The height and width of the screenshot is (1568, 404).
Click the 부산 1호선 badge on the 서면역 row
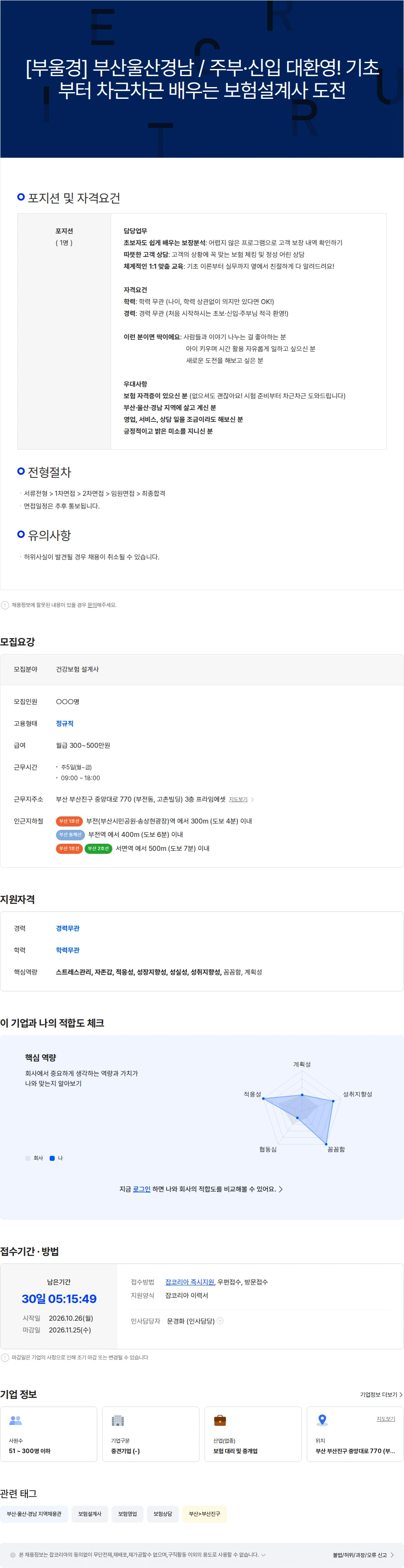click(69, 848)
